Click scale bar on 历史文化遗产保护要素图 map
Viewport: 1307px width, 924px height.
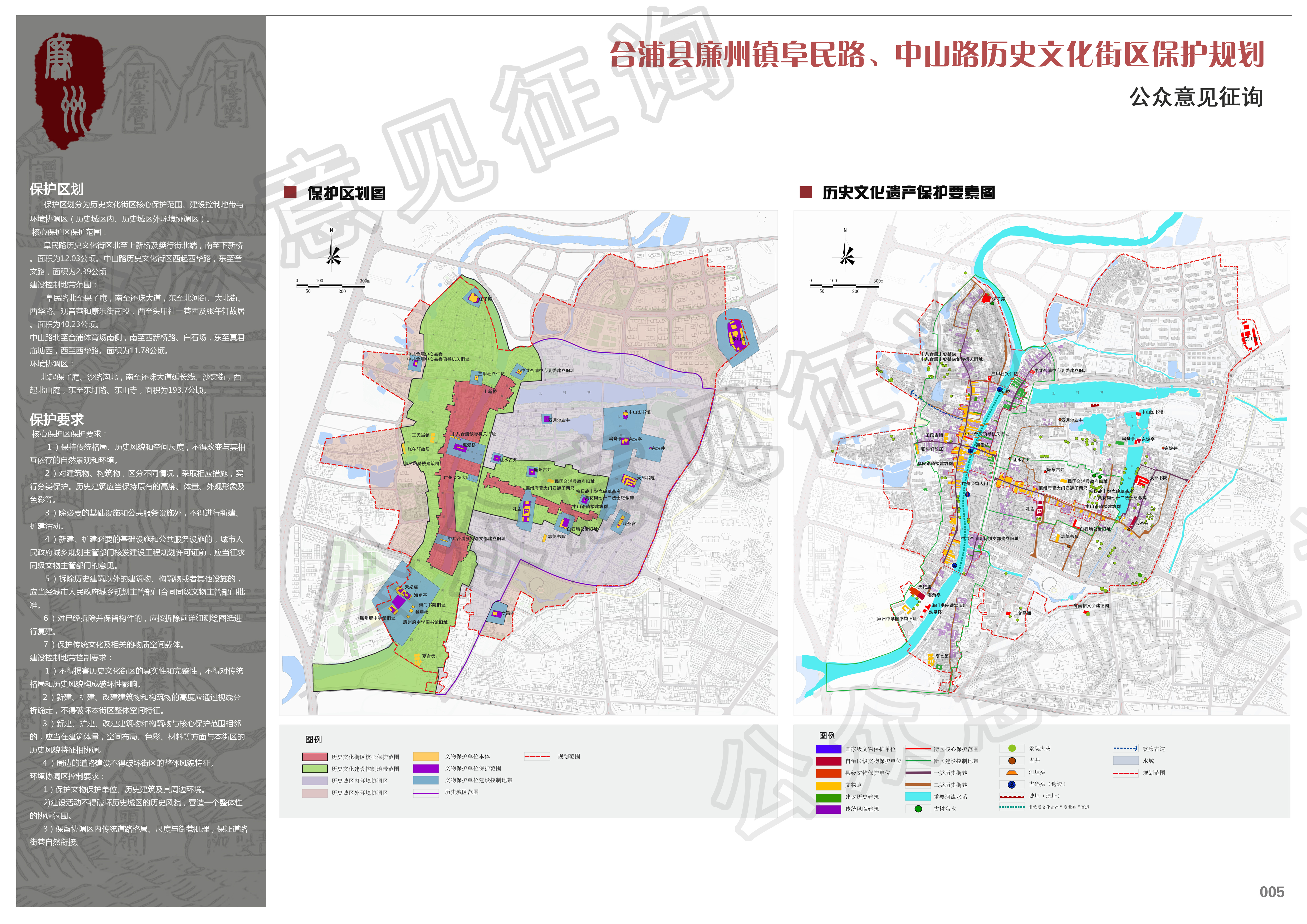point(847,286)
